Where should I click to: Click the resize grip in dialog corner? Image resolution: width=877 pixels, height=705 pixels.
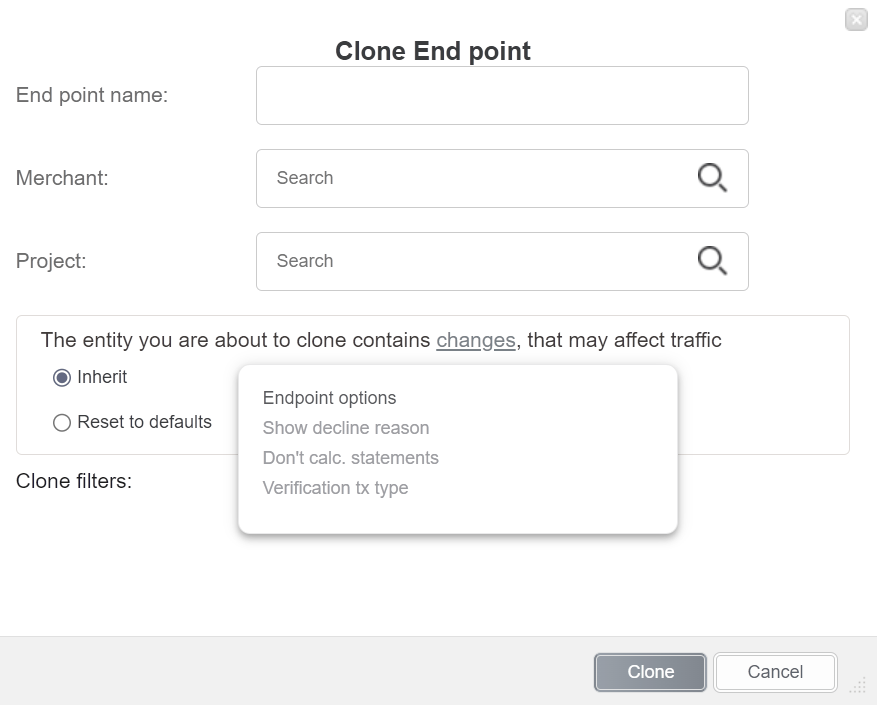click(858, 686)
